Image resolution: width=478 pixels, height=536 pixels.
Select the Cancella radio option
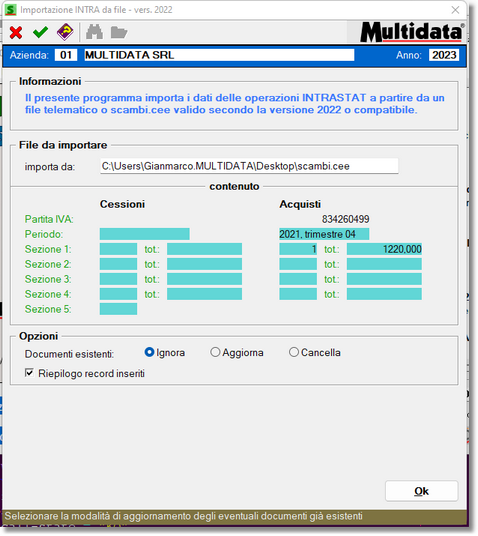tap(315, 352)
